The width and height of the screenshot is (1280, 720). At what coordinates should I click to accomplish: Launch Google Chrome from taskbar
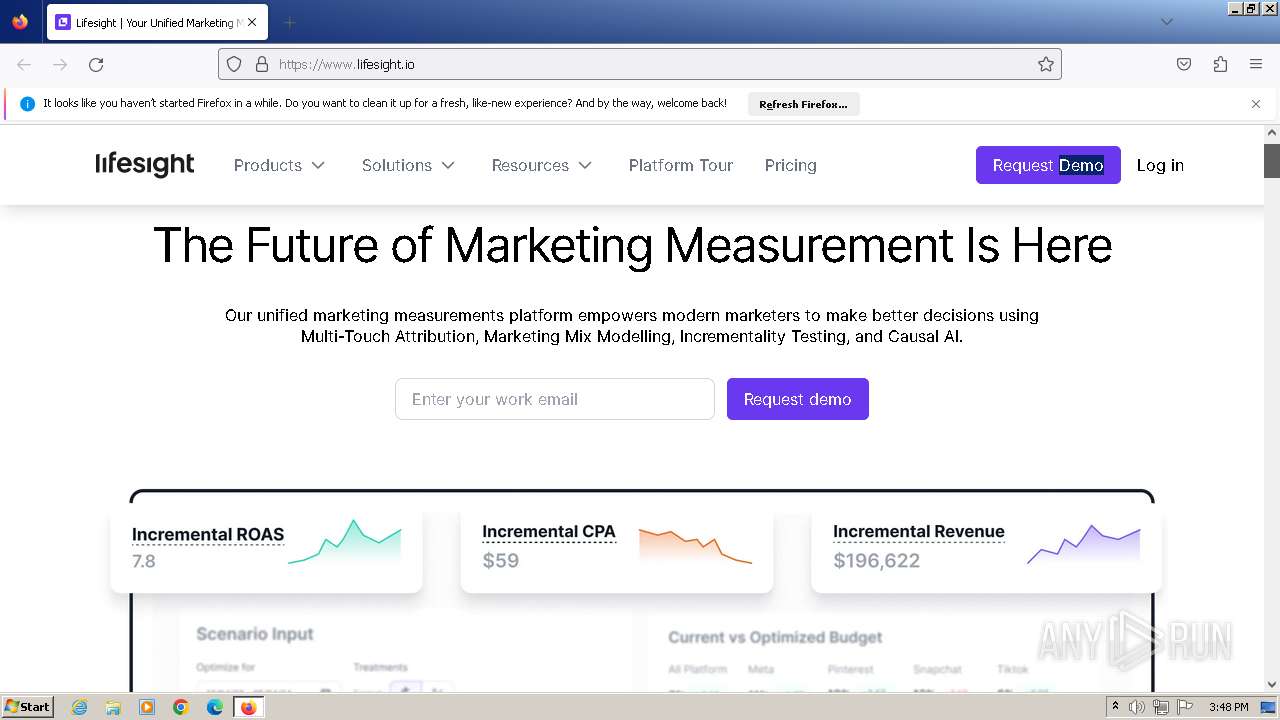tap(181, 707)
